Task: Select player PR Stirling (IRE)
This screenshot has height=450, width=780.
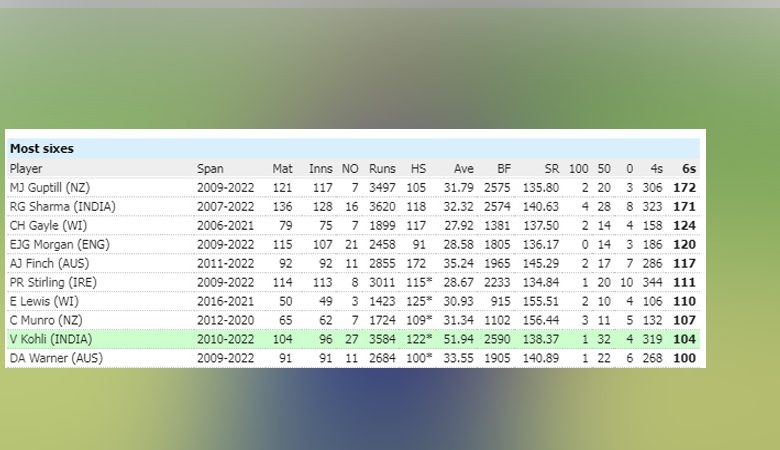Action: point(53,282)
